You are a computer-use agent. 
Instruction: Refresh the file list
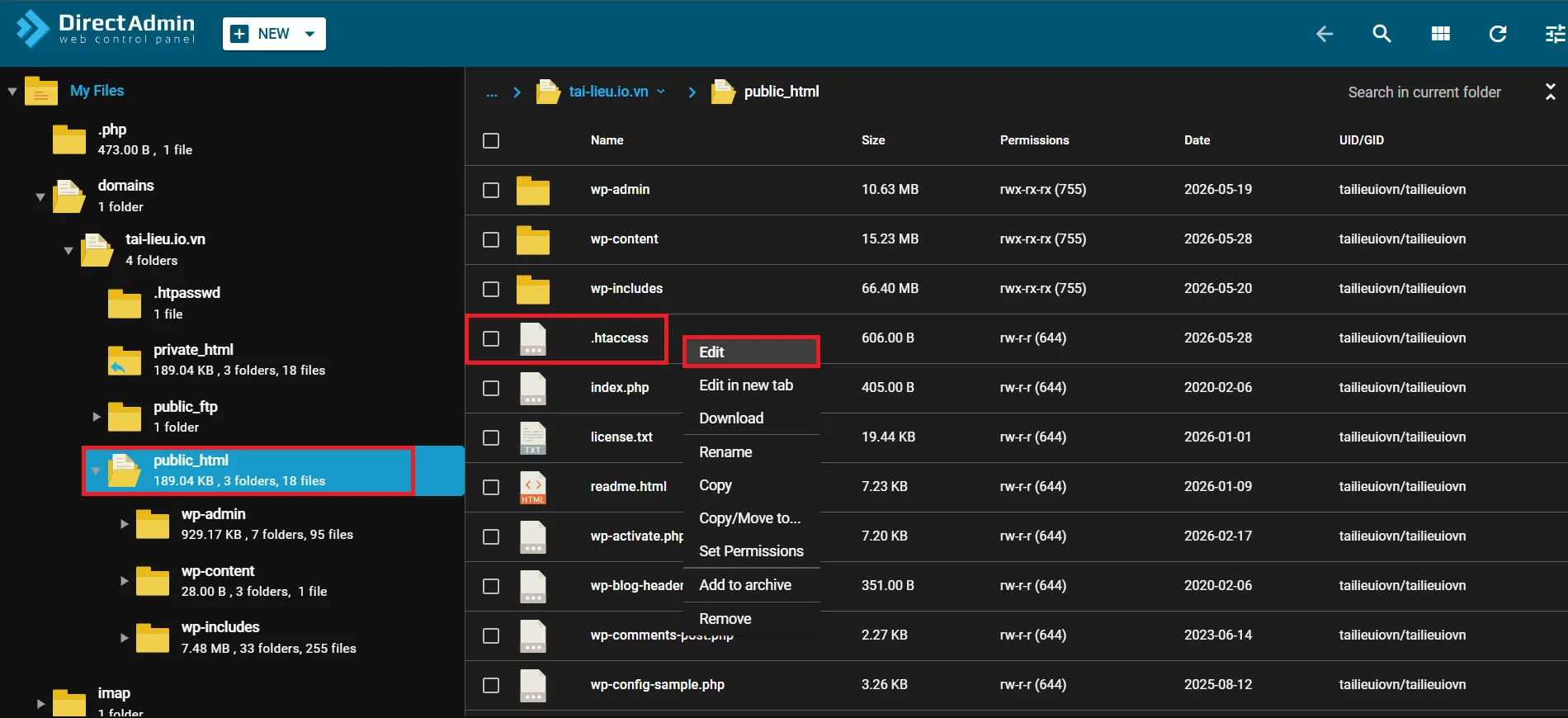click(1498, 34)
